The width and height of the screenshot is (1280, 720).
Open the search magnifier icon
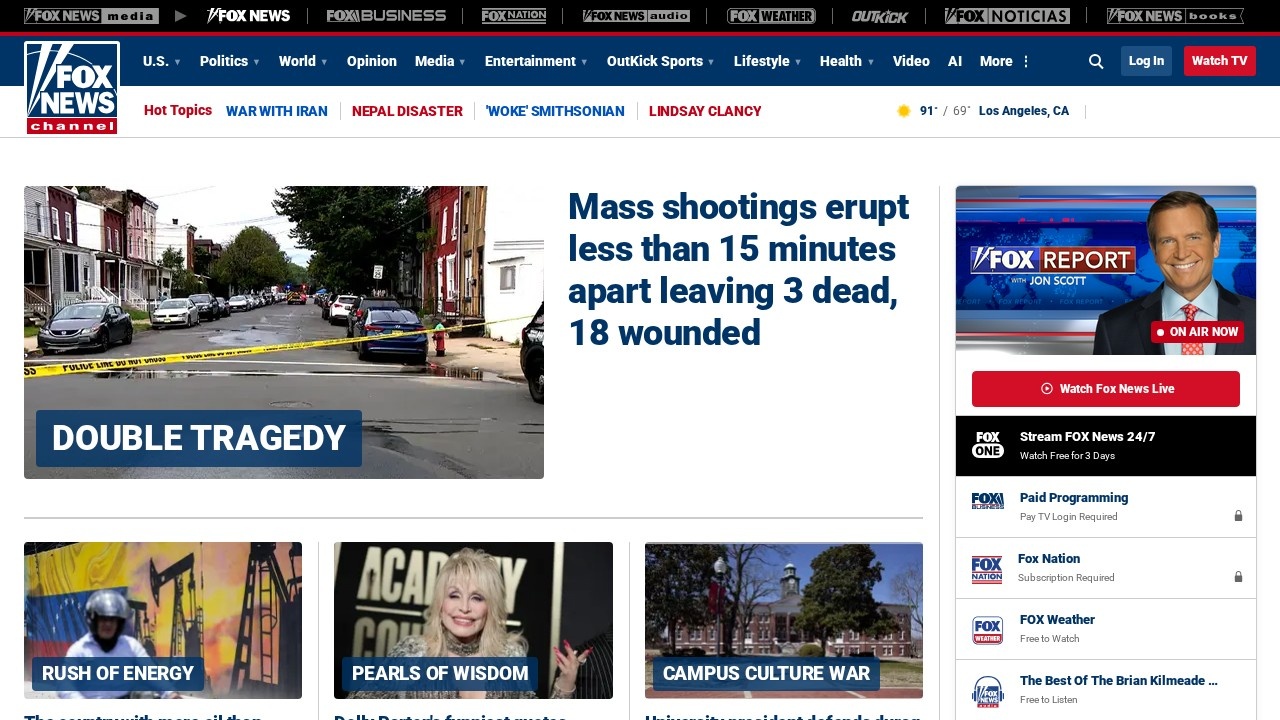coord(1096,61)
